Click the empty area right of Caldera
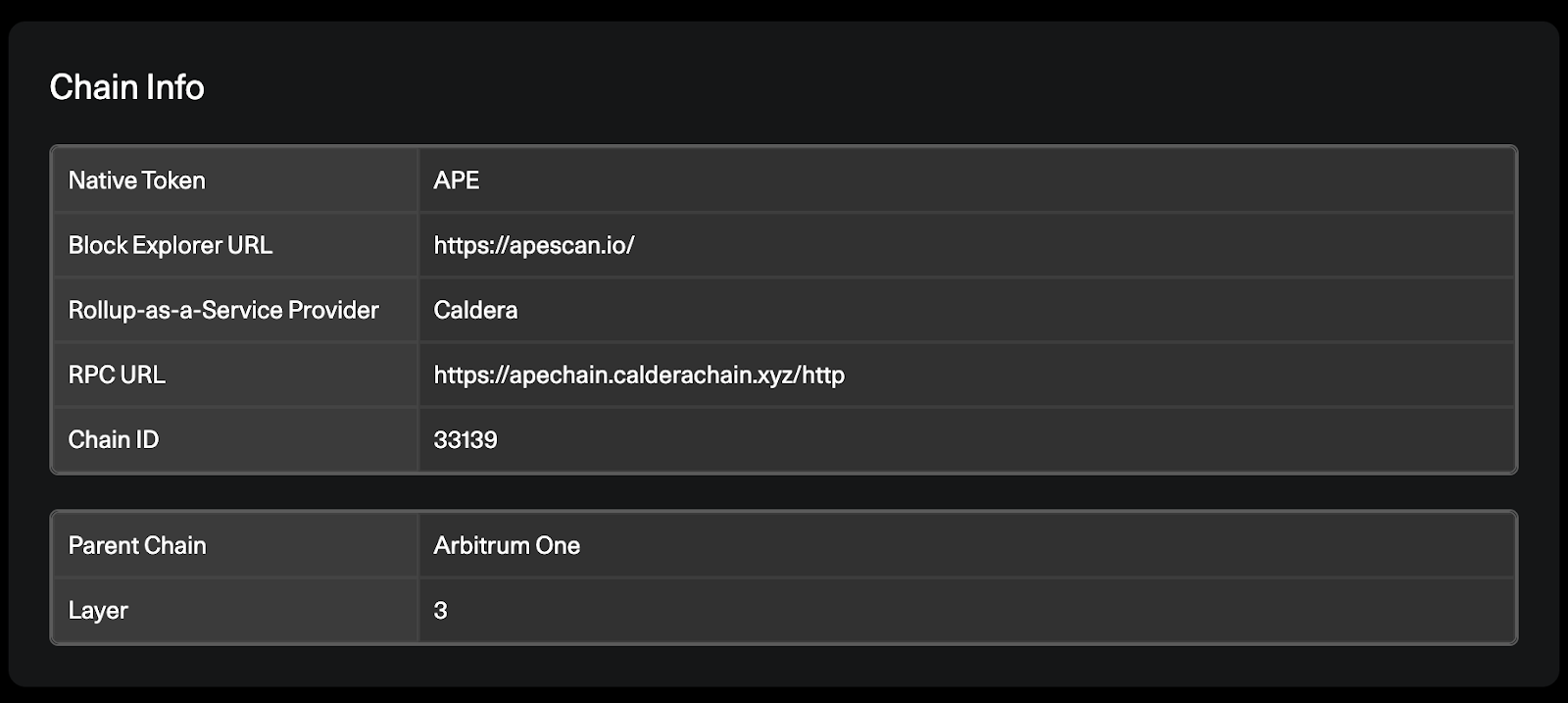Screen dimensions: 1568x703 click(x=1016, y=310)
